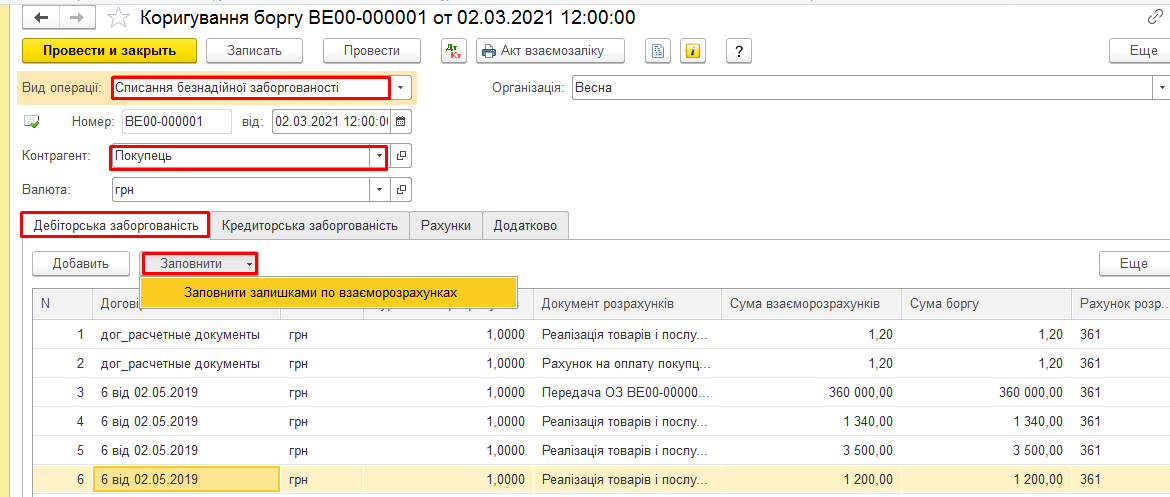The width and height of the screenshot is (1170, 497).
Task: Choose Заповнити залишками по взаєморозрахунках
Action: [x=328, y=293]
